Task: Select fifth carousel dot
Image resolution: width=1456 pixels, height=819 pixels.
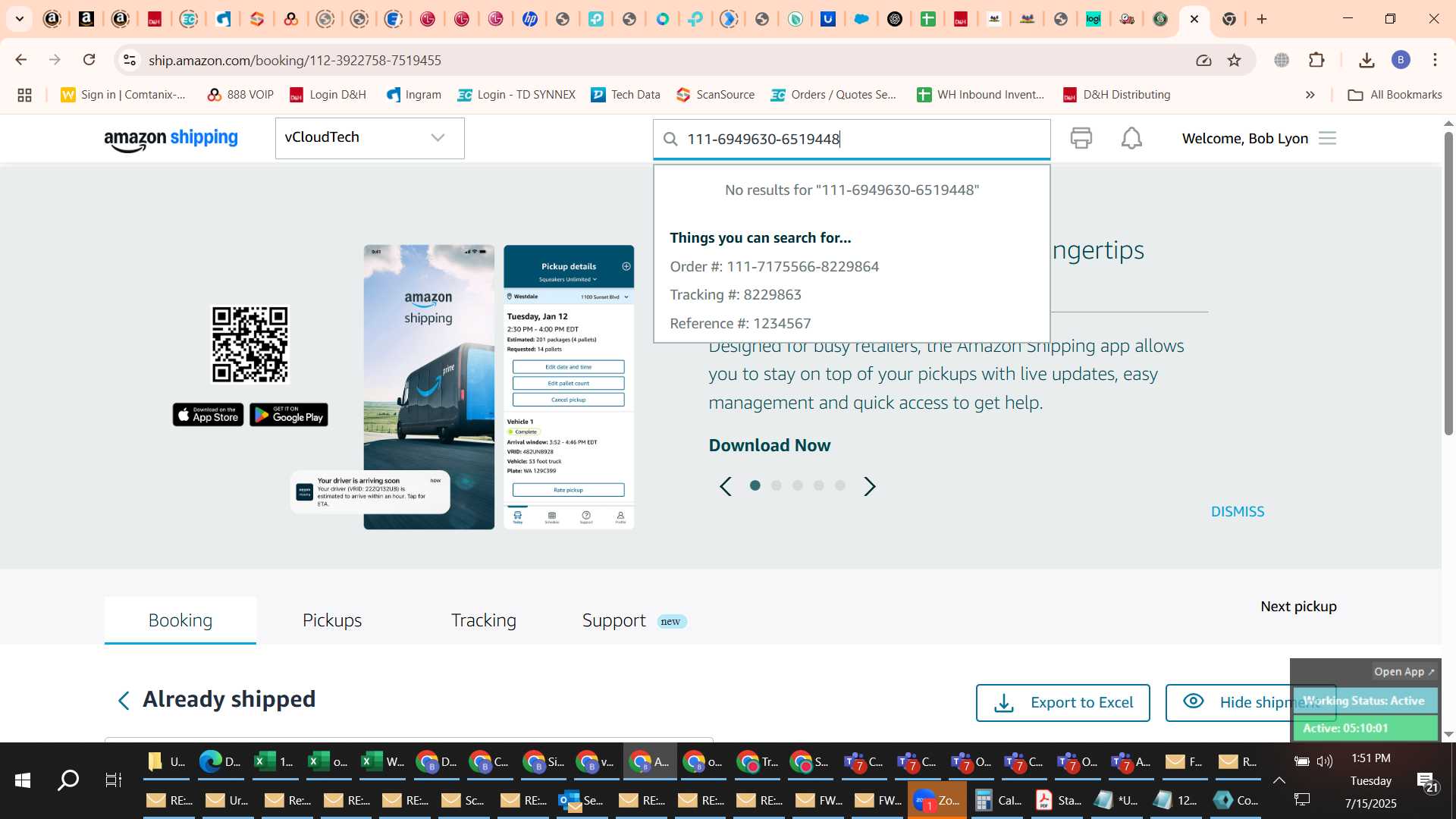Action: 840,486
